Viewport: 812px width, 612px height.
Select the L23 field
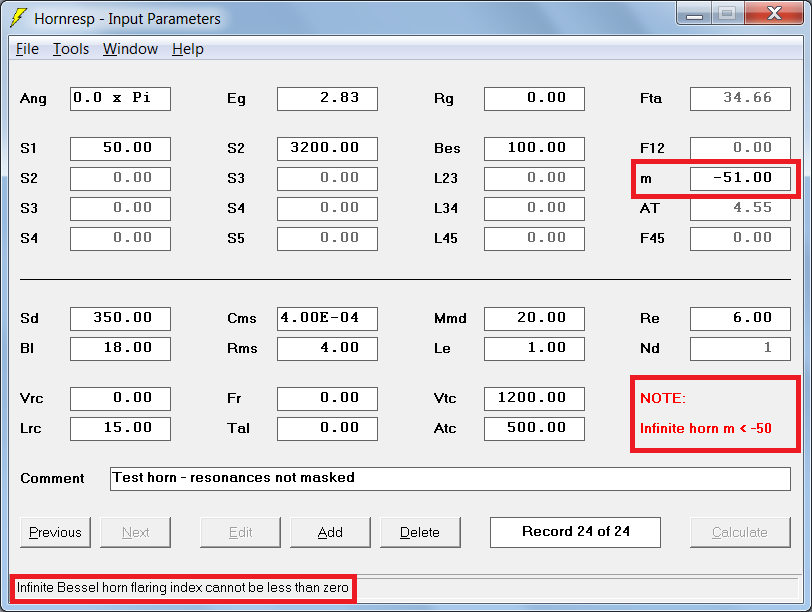click(x=534, y=179)
